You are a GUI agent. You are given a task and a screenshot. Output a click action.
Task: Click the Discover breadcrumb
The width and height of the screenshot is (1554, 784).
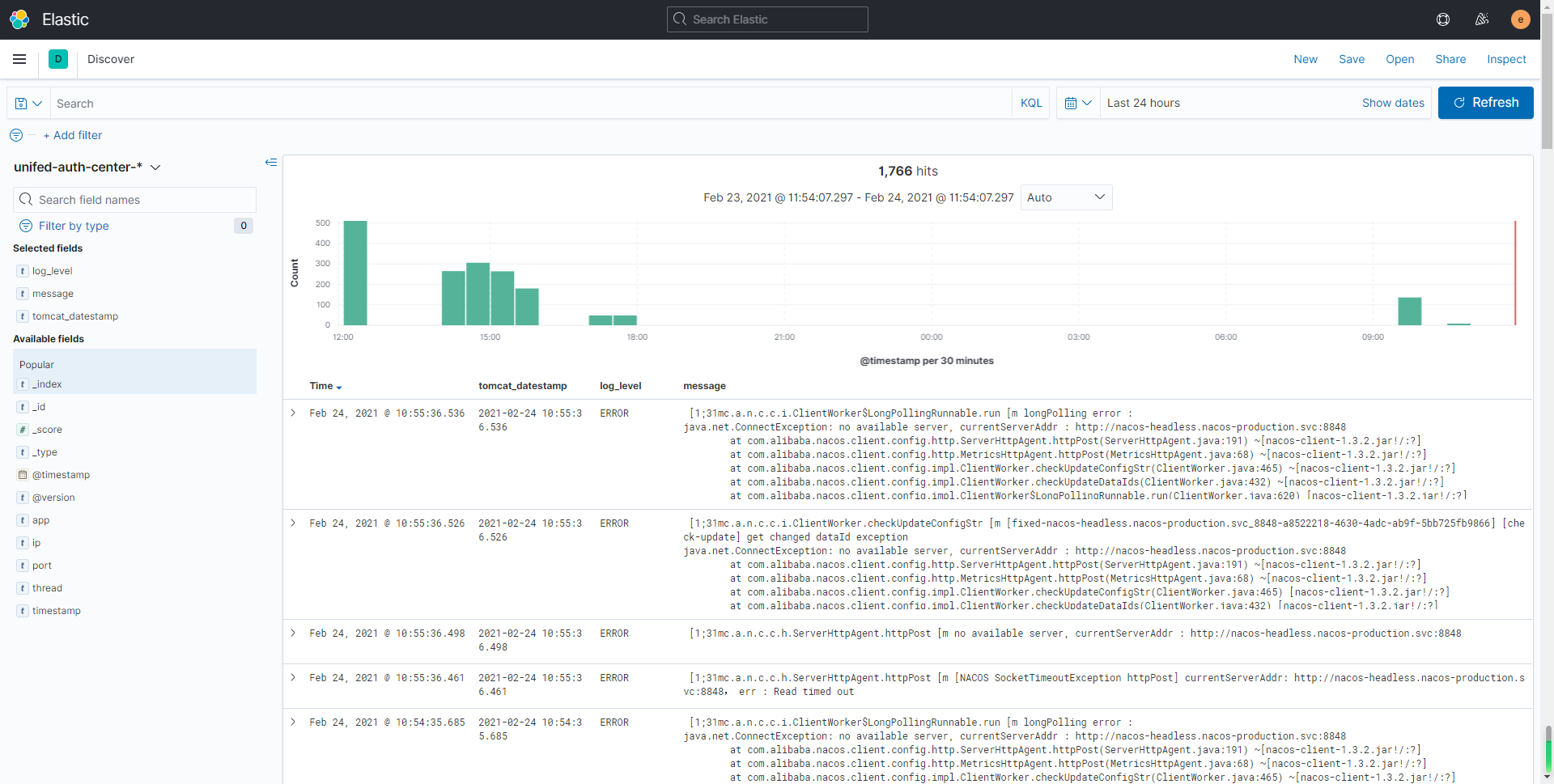coord(111,59)
